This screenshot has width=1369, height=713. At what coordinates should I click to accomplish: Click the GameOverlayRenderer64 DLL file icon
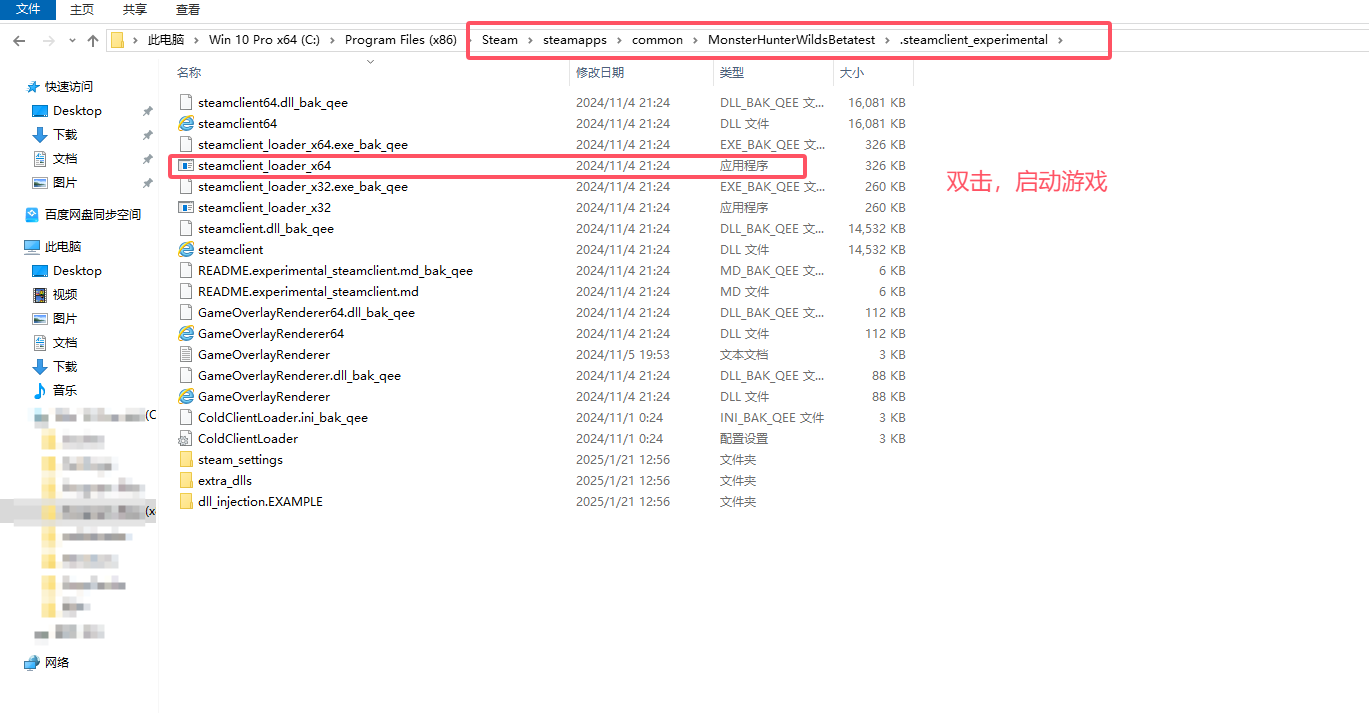tap(186, 334)
